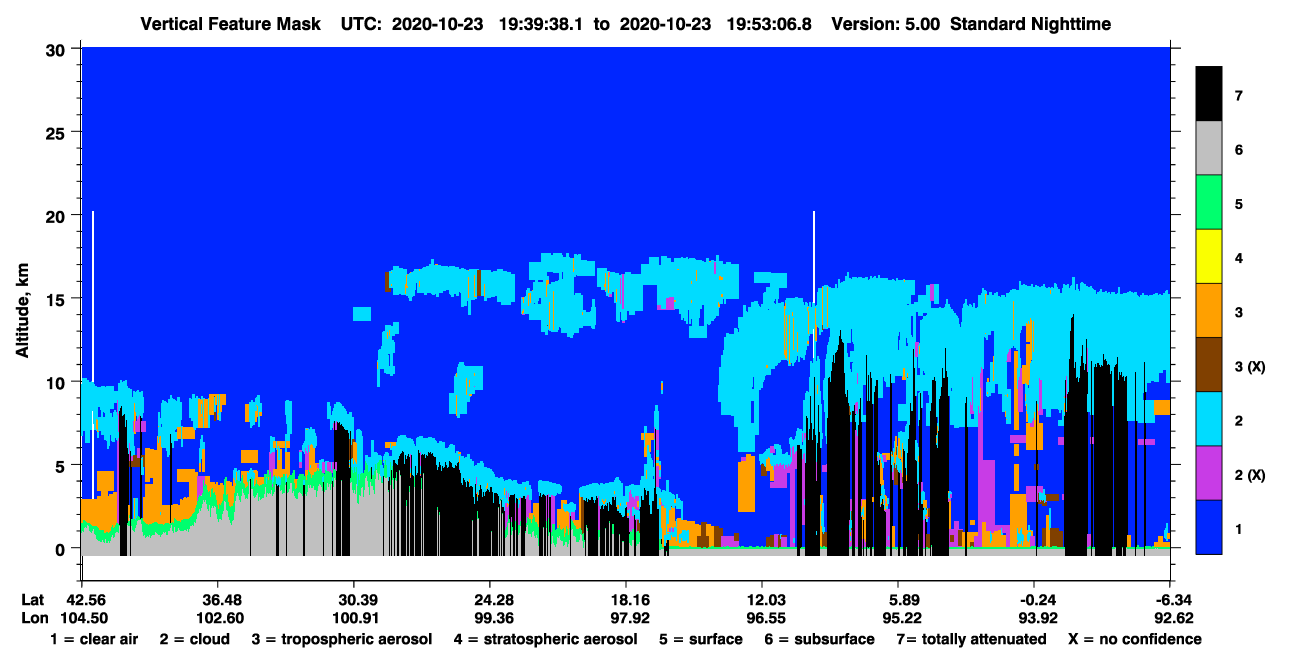1300x667 pixels.
Task: Click the 'Lat' row label
Action: pos(32,599)
